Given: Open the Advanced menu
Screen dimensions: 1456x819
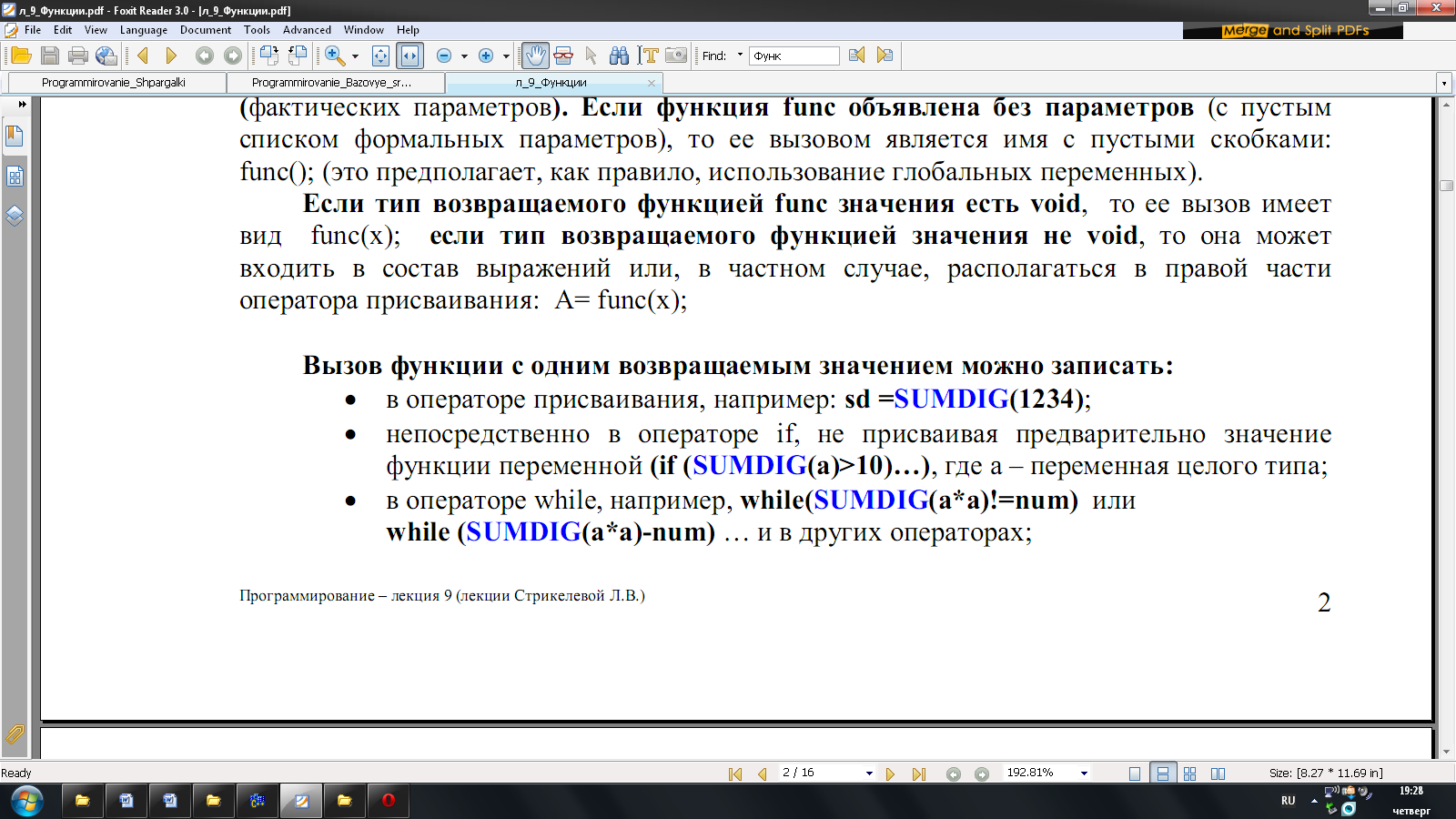Looking at the screenshot, I should click(x=307, y=30).
